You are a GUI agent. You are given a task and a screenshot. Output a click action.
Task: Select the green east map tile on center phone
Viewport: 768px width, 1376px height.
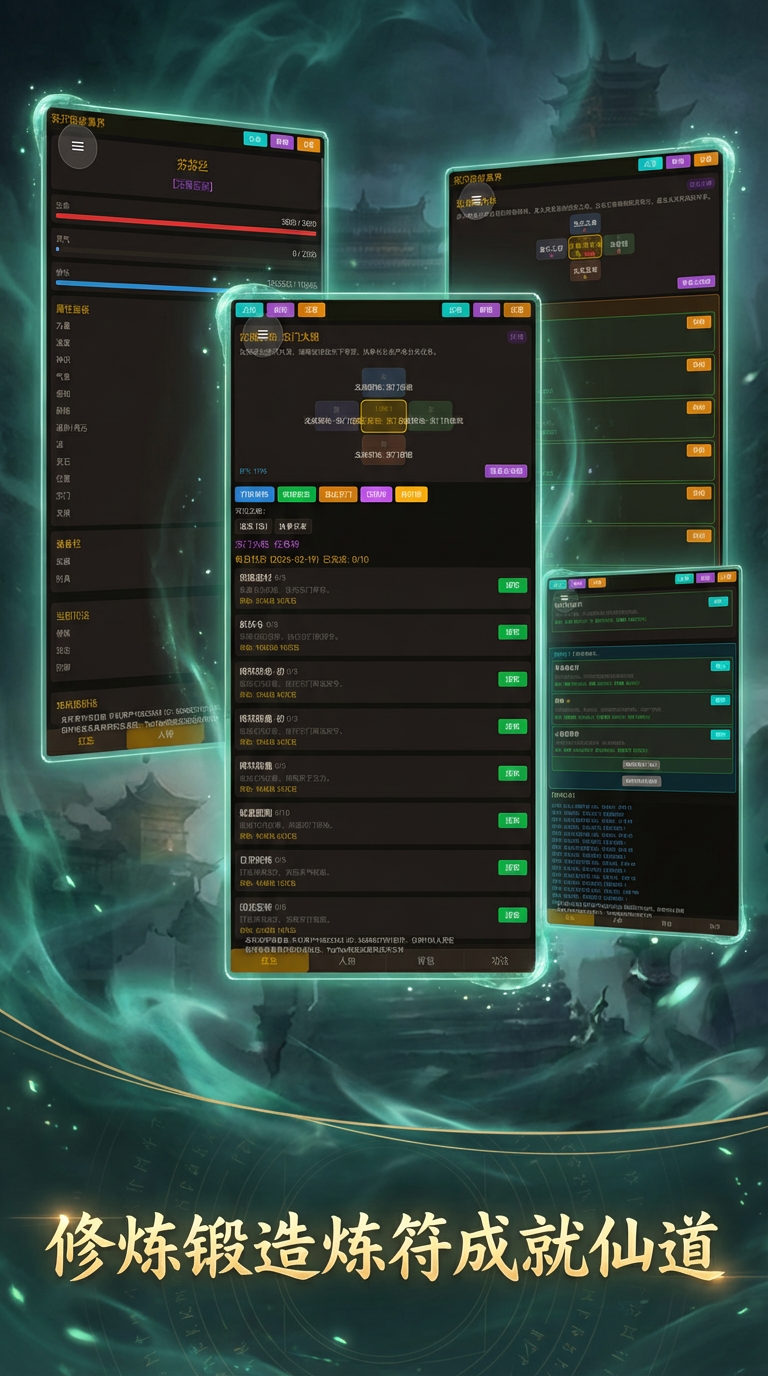tap(430, 416)
